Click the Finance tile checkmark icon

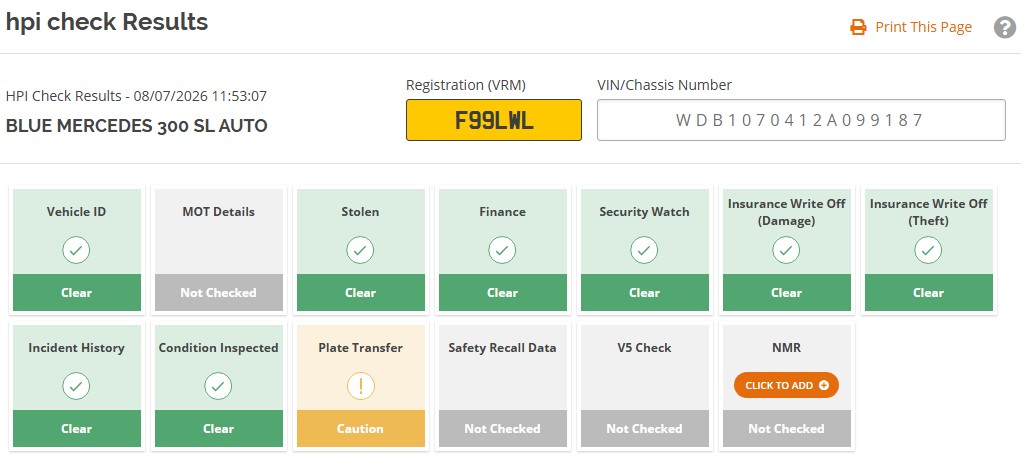coord(502,250)
